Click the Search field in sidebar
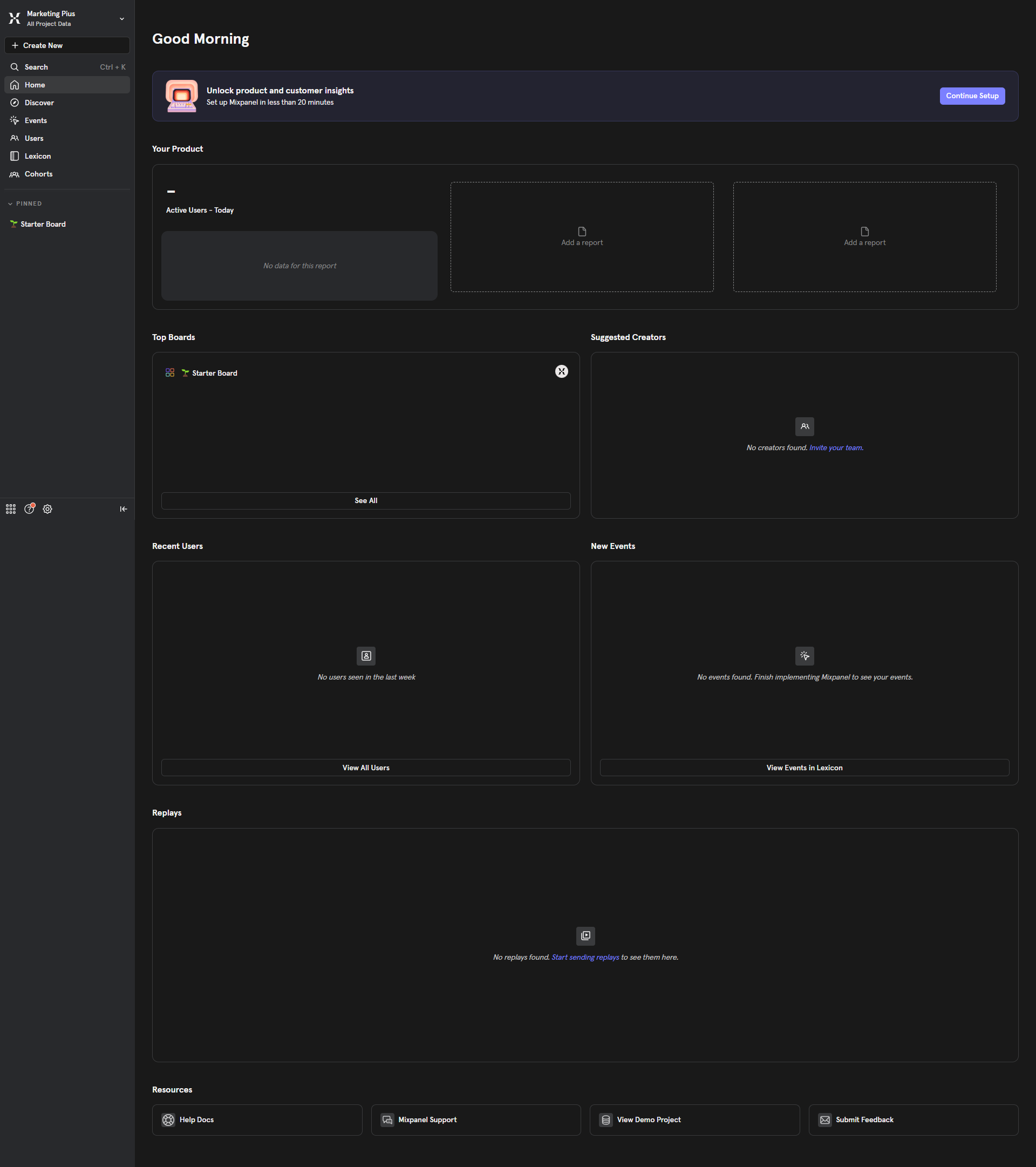The height and width of the screenshot is (1167, 1036). (x=67, y=67)
